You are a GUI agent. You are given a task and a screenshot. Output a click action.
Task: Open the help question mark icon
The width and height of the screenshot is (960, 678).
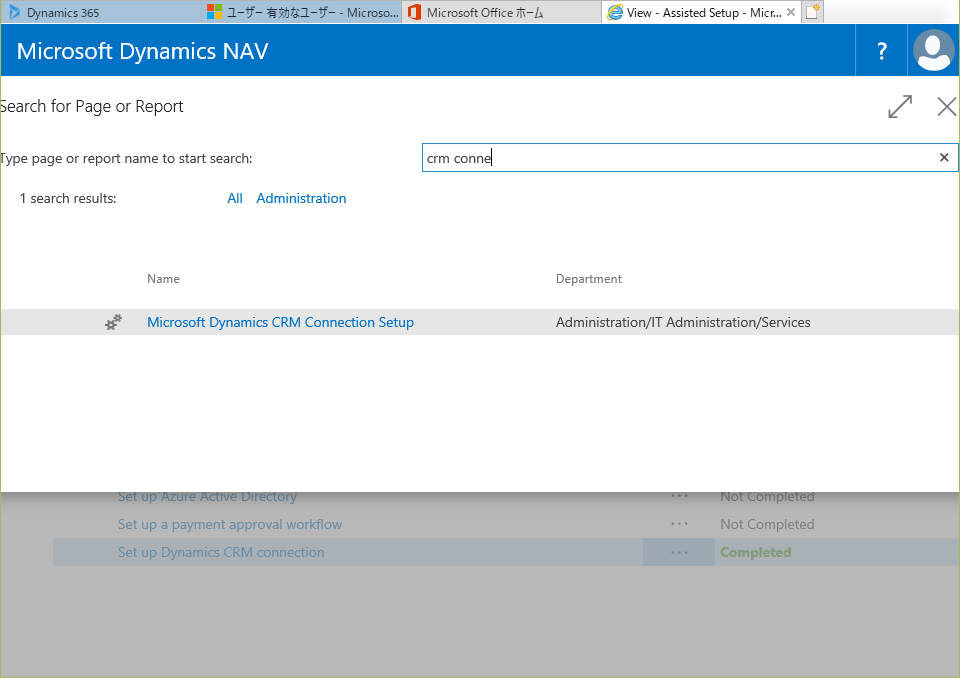click(x=881, y=51)
